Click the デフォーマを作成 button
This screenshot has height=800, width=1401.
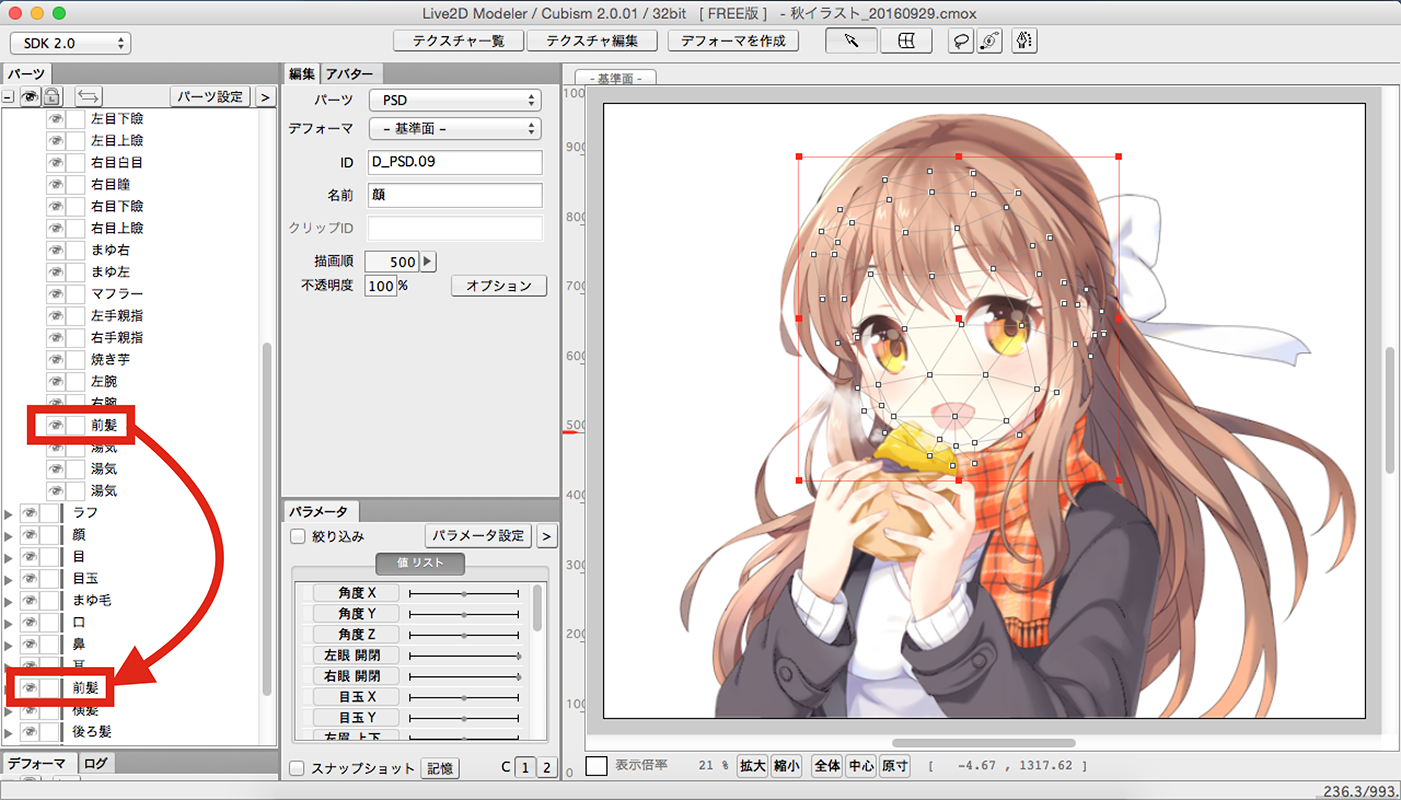[x=733, y=41]
